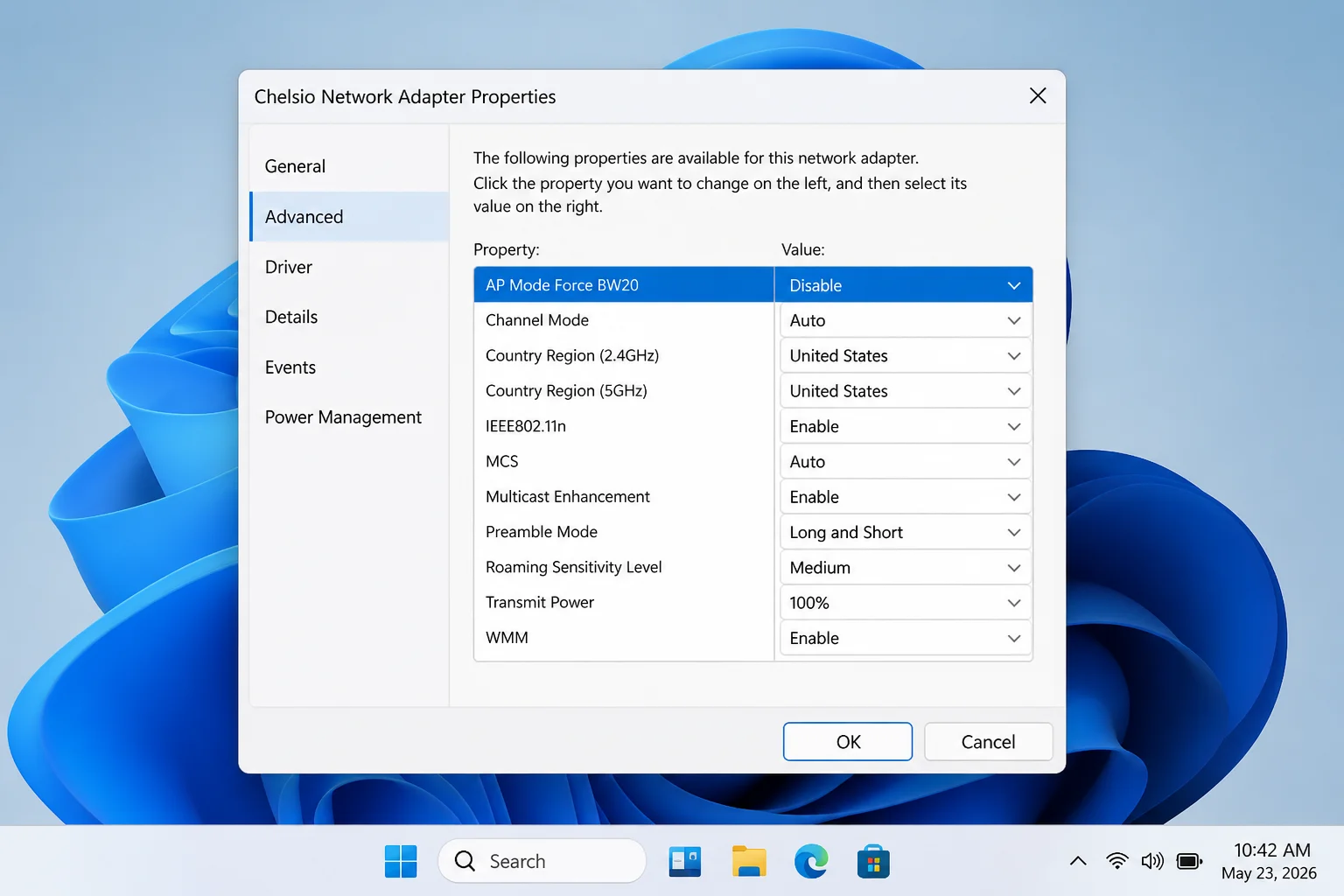Select the Channel Mode property row

pos(624,320)
